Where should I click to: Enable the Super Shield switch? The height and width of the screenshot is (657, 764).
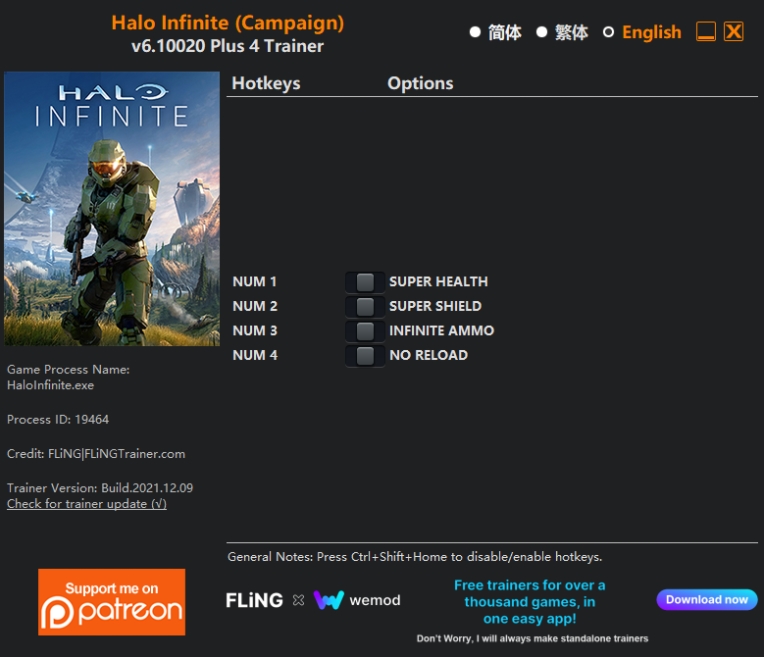[365, 306]
